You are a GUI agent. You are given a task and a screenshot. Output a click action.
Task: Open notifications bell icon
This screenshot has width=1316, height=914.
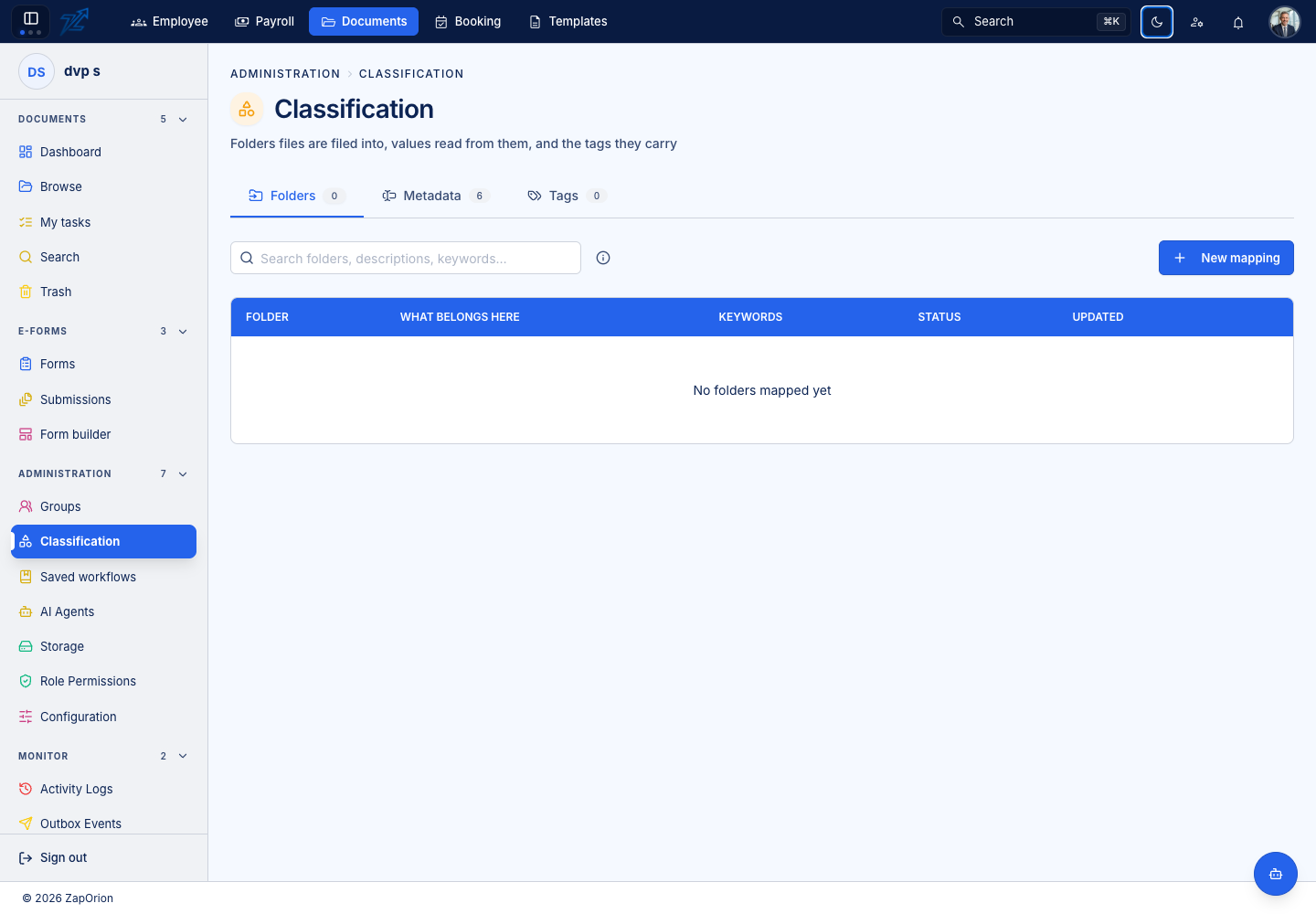[1238, 22]
